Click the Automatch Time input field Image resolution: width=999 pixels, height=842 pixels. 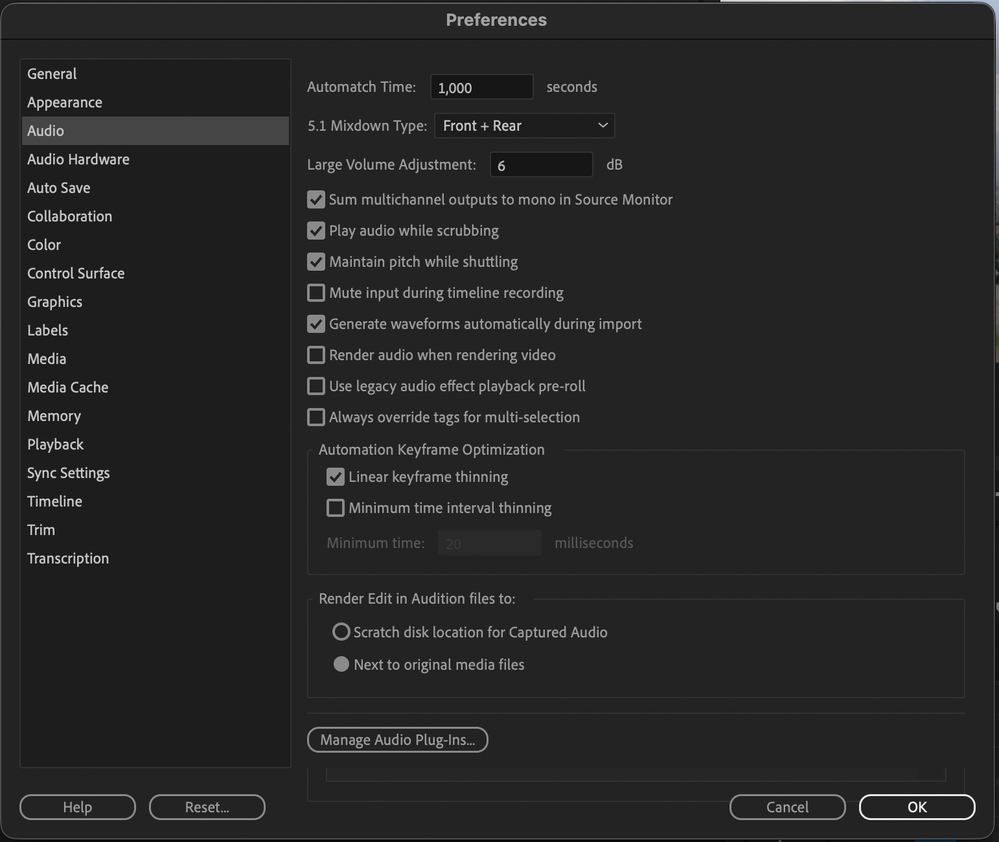click(481, 88)
